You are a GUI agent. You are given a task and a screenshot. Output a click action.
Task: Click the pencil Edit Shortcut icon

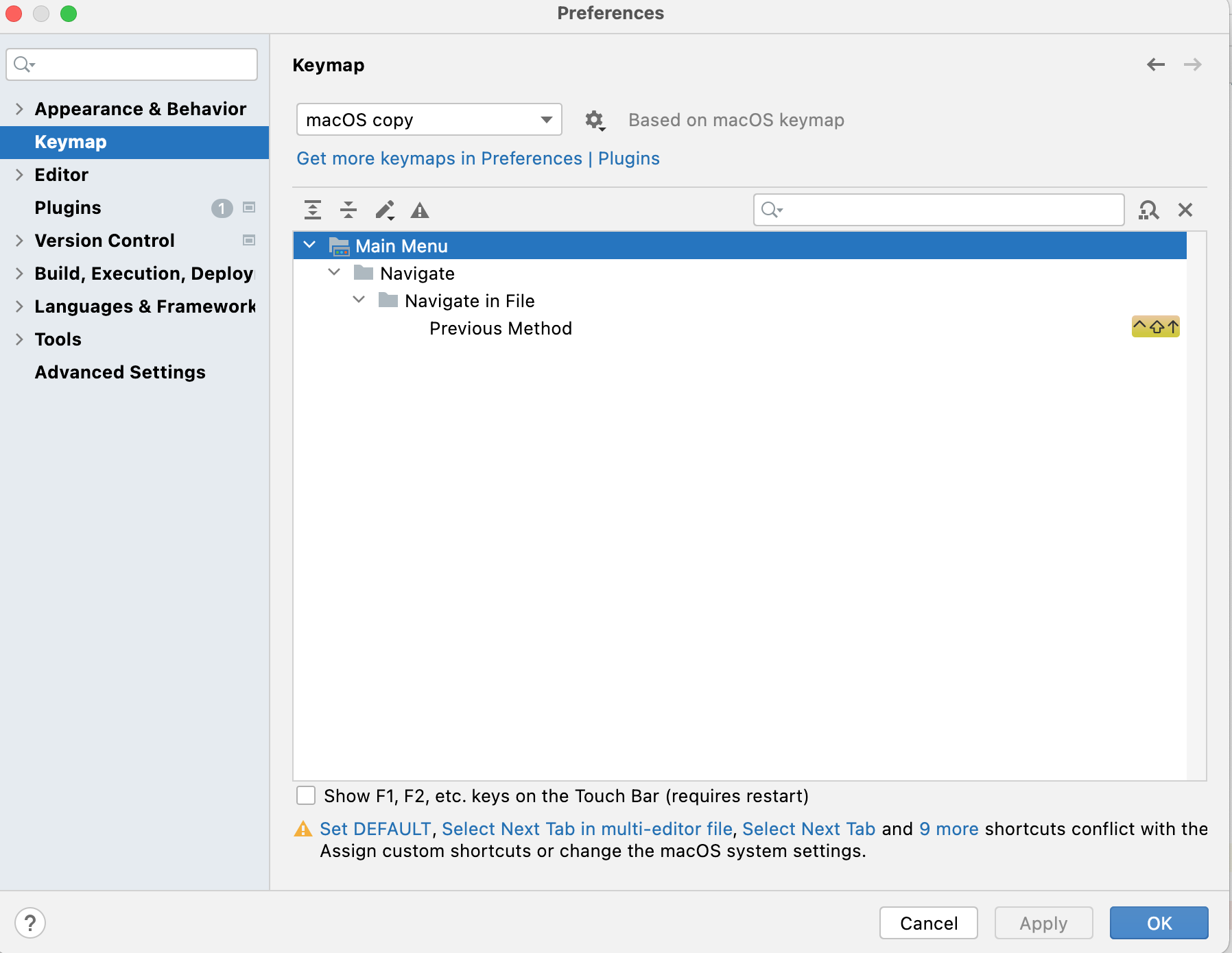[384, 210]
